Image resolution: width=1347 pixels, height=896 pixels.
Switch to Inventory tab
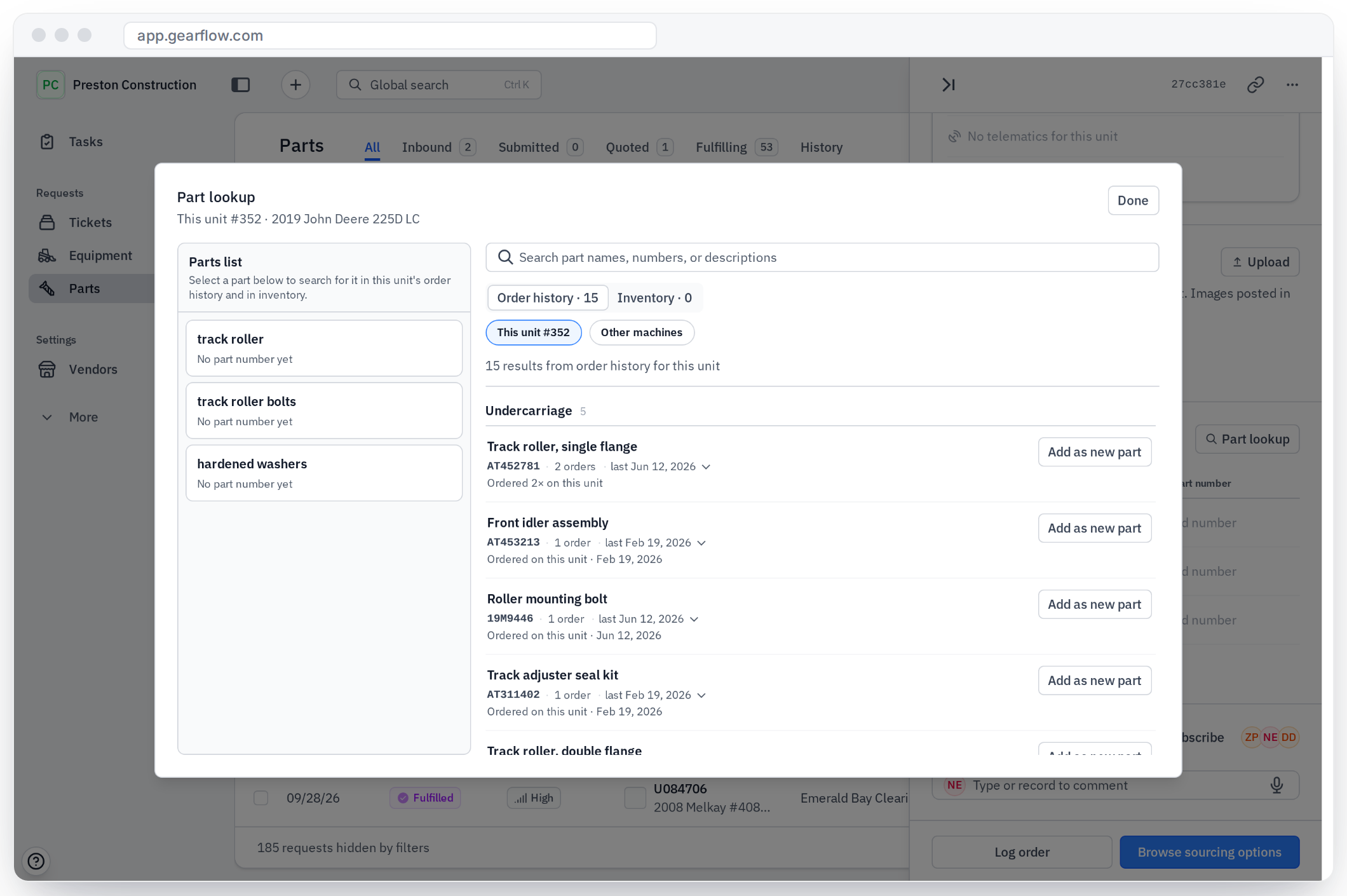(654, 298)
